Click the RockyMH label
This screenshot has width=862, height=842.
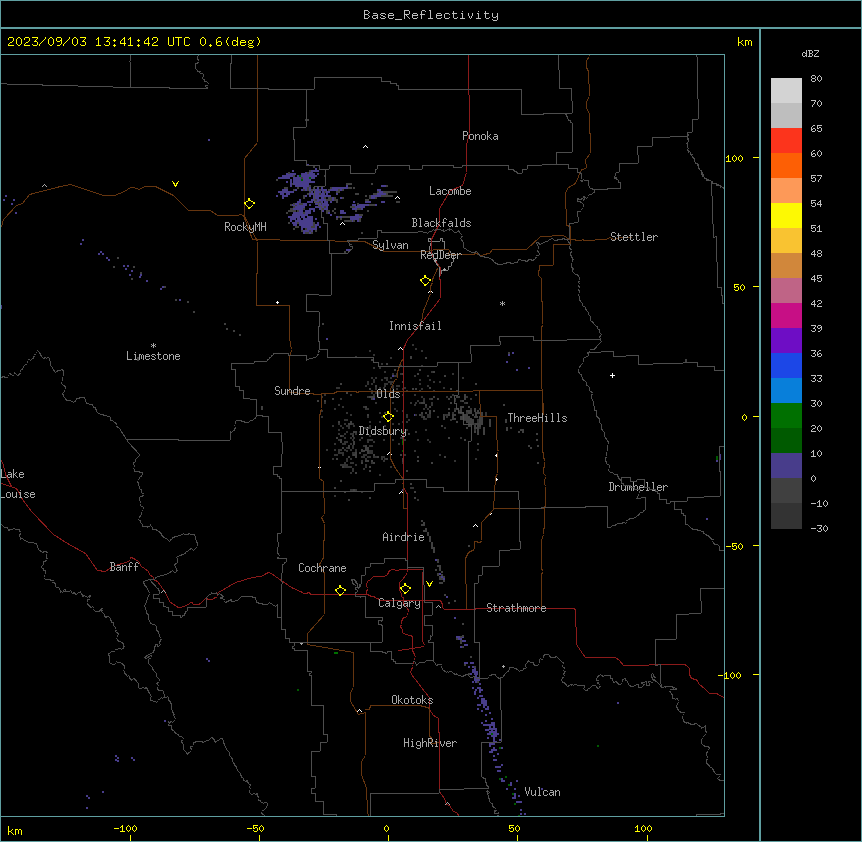pos(245,227)
